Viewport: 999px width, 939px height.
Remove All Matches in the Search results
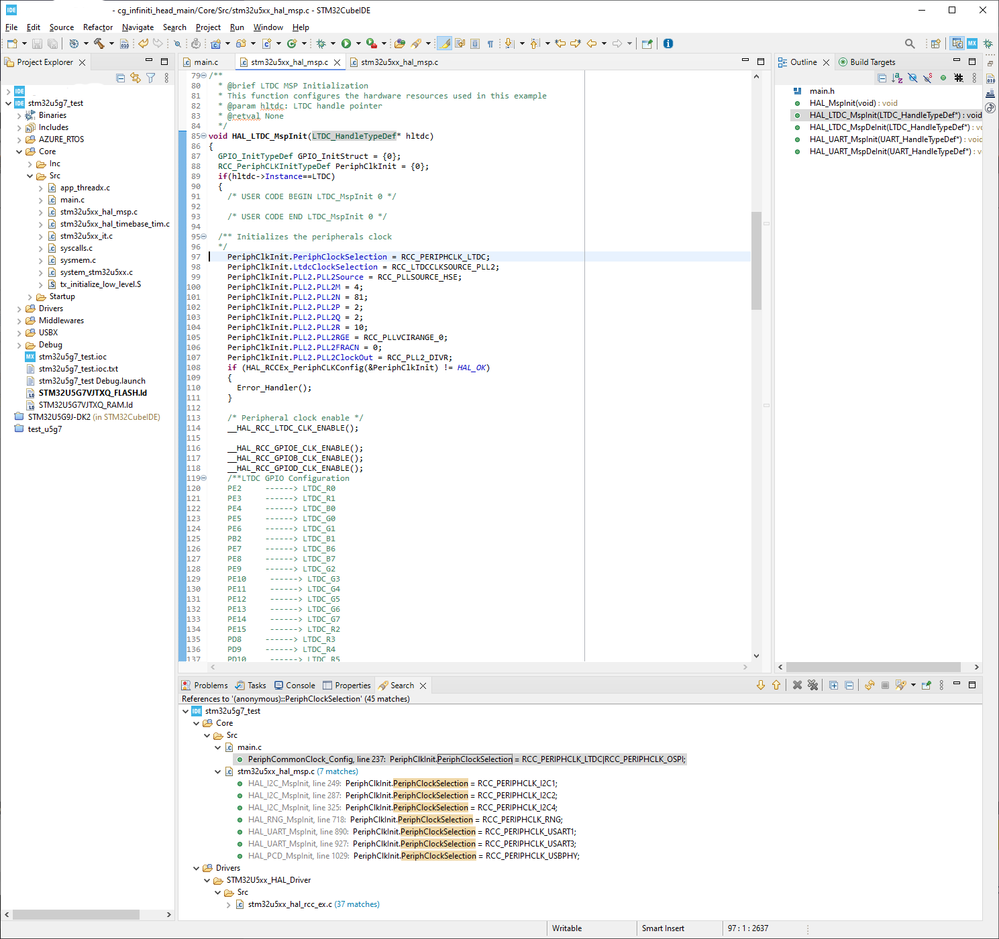tap(813, 686)
